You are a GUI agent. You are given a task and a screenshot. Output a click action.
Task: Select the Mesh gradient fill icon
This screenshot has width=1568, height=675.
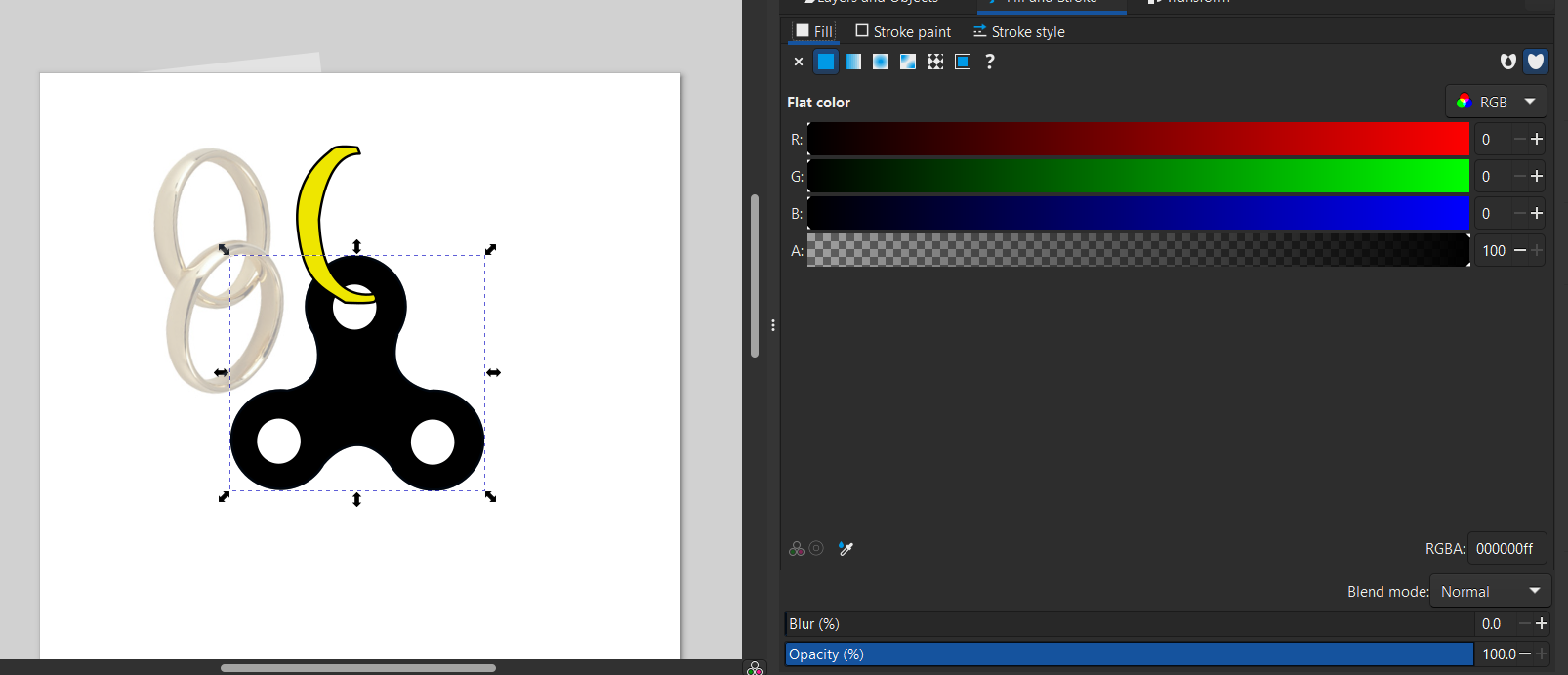[908, 62]
